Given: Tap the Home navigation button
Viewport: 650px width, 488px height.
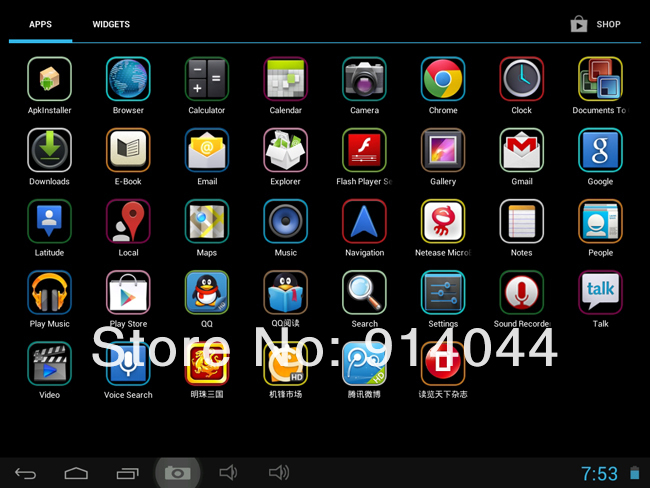Looking at the screenshot, I should tap(76, 473).
